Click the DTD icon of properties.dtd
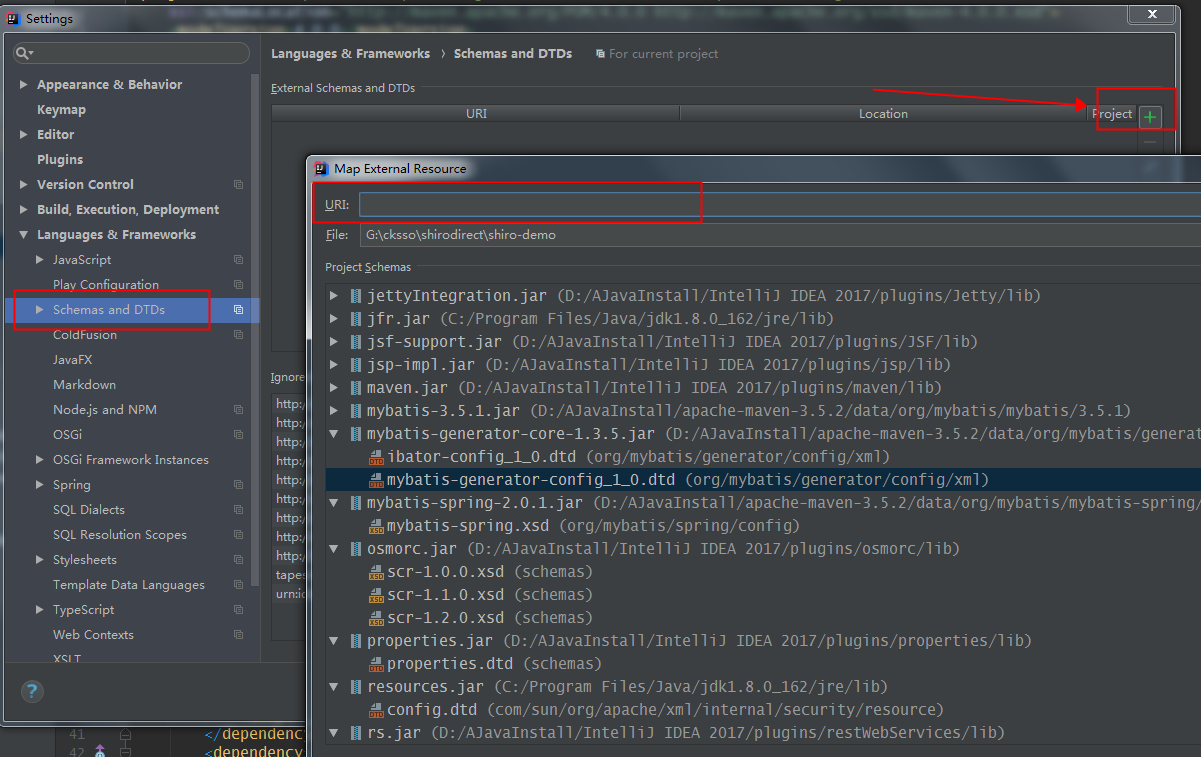This screenshot has width=1201, height=757. point(376,664)
